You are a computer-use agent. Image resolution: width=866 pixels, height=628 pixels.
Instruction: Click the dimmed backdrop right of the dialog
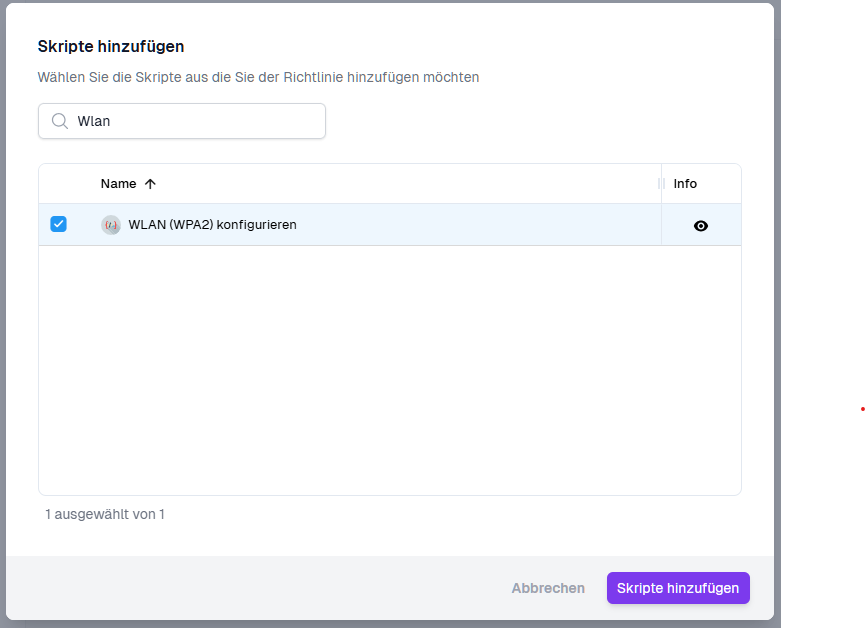click(x=777, y=300)
